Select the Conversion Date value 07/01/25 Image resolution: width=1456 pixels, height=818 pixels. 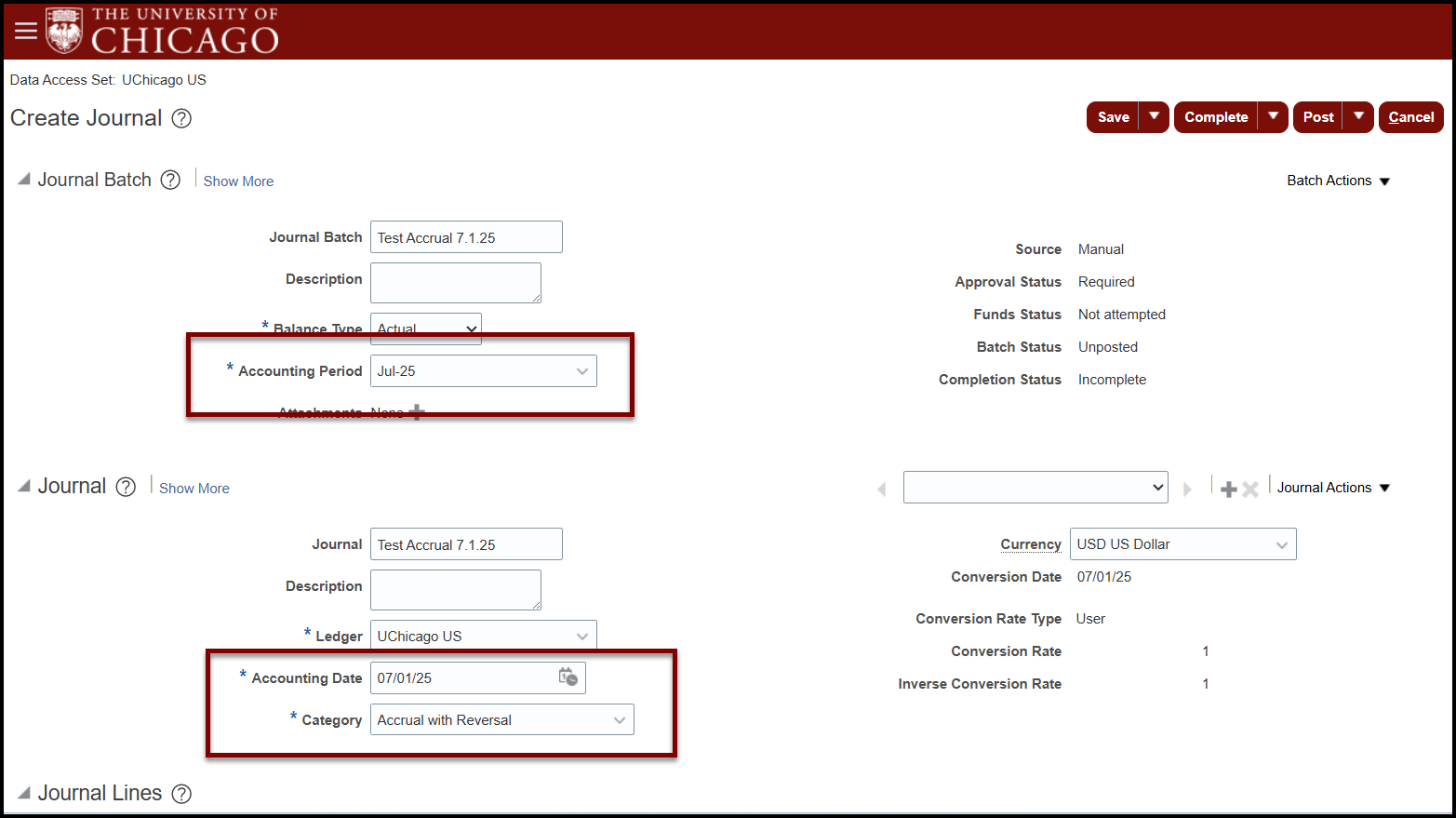click(x=1104, y=577)
